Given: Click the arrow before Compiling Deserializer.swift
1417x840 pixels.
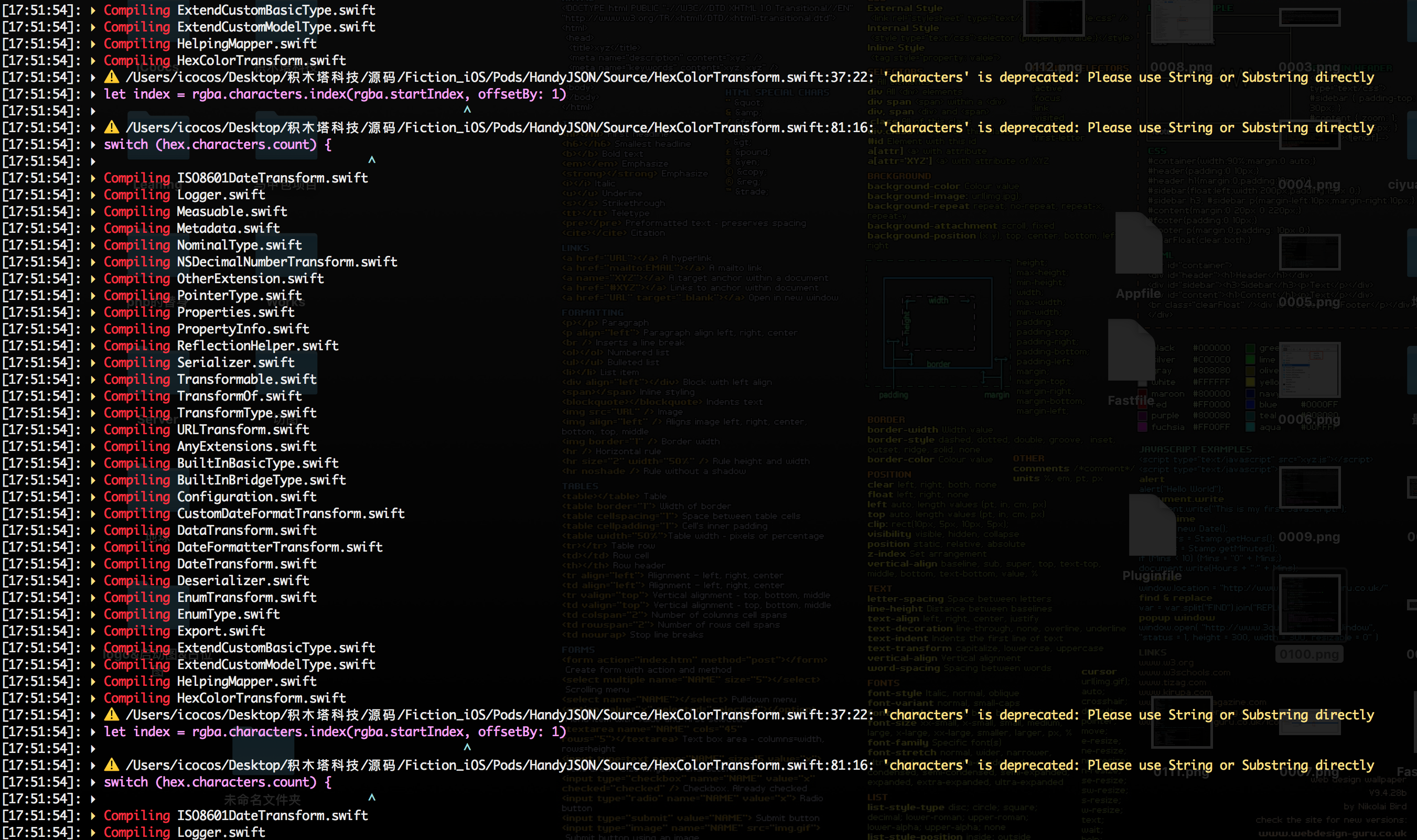Looking at the screenshot, I should click(x=93, y=581).
